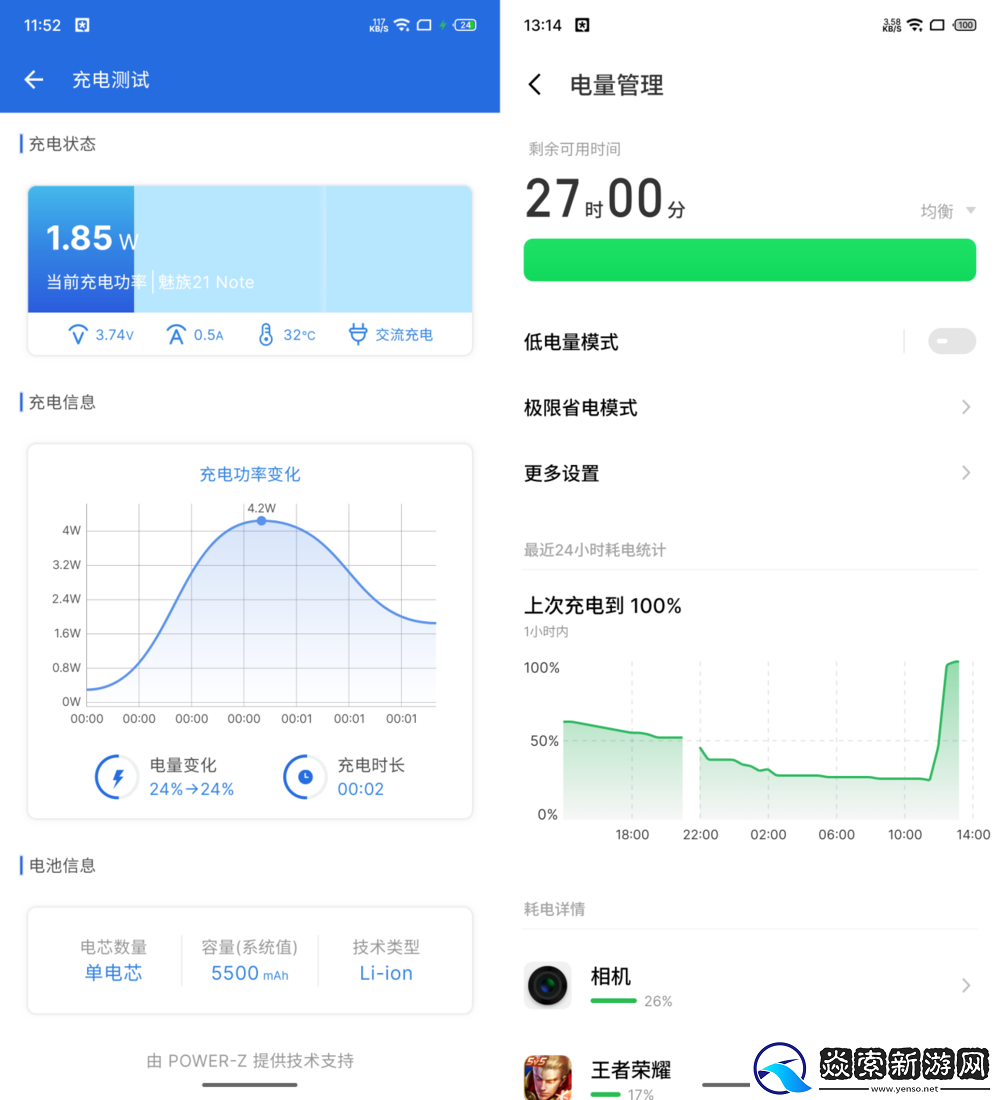Viewport: 1000px width, 1100px height.
Task: Enable the 低电量模式 toggle switch
Action: coord(951,342)
